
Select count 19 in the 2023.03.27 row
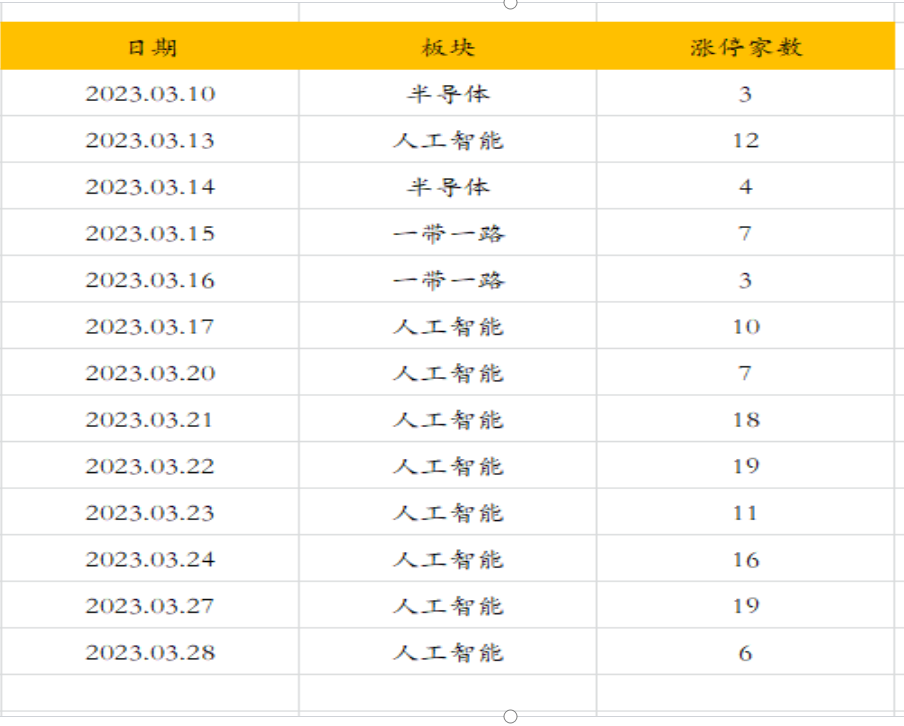point(745,606)
